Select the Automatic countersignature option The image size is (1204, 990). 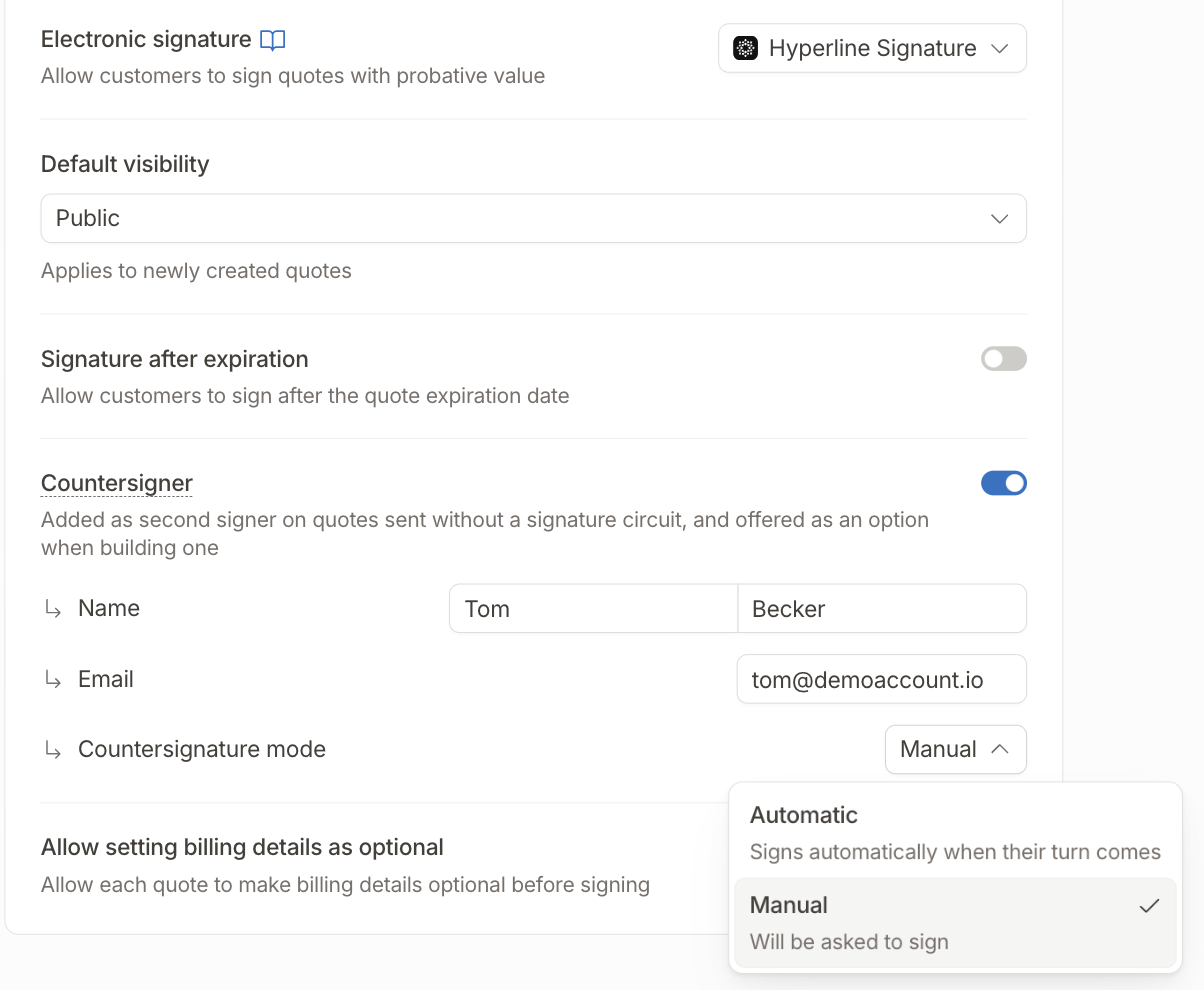click(955, 833)
